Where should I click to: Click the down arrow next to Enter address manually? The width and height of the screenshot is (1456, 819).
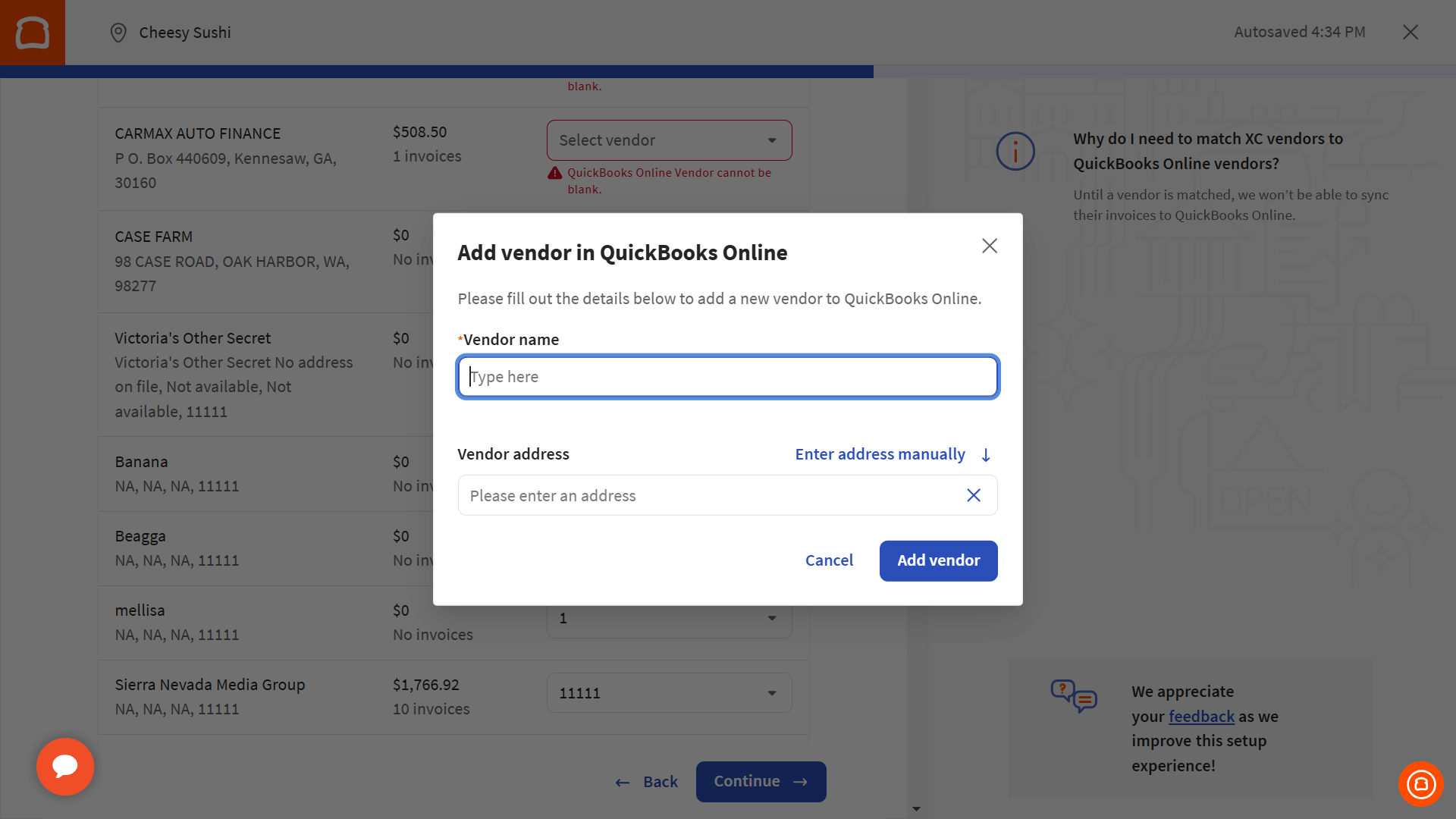tap(986, 454)
